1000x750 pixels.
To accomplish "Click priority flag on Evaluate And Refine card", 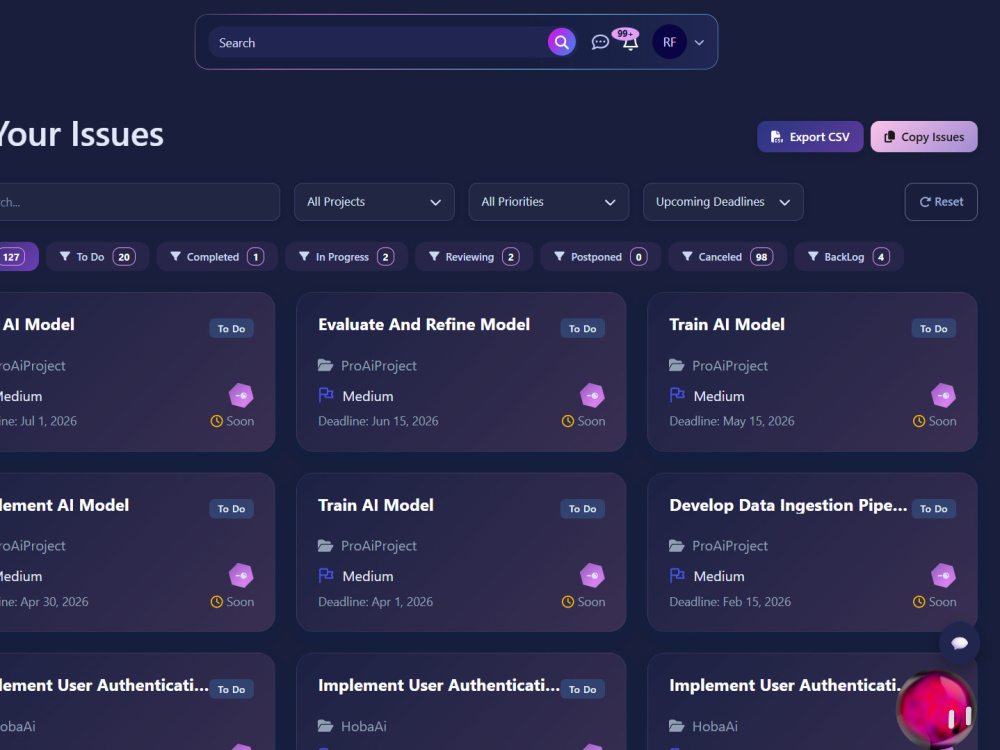I will 326,395.
